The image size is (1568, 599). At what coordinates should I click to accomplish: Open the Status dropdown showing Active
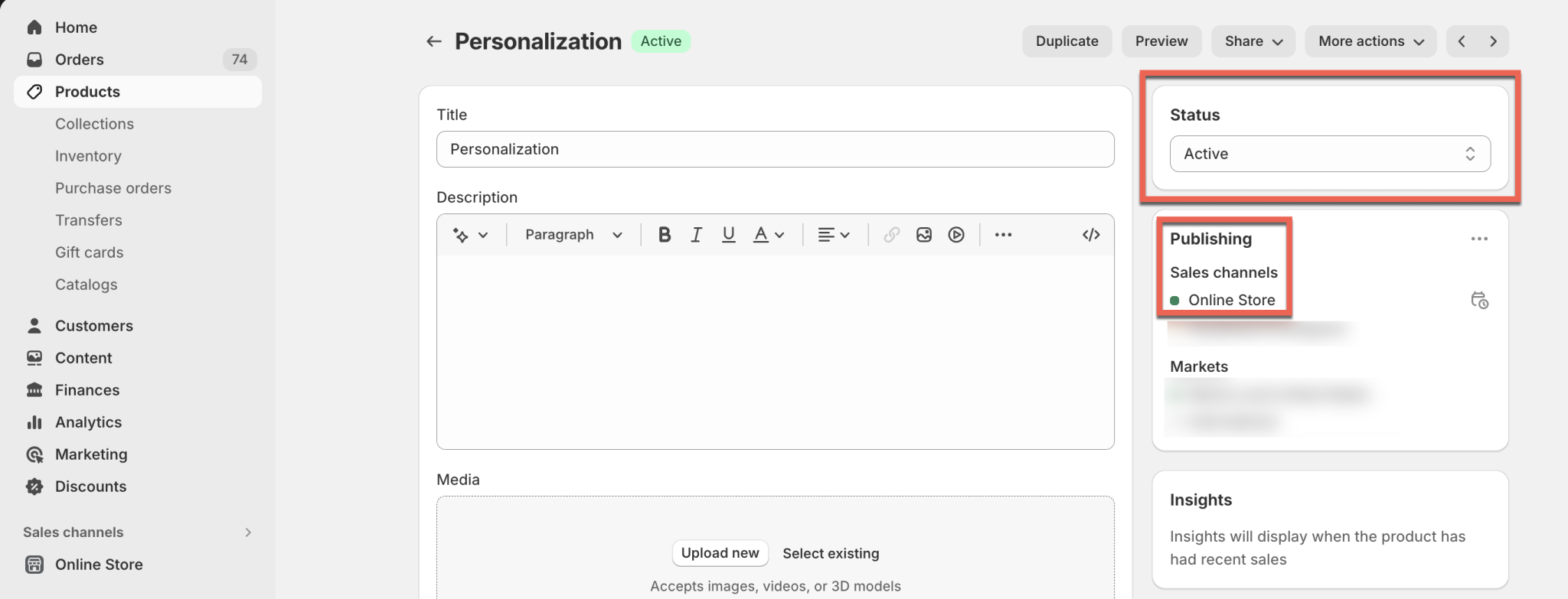pyautogui.click(x=1330, y=154)
